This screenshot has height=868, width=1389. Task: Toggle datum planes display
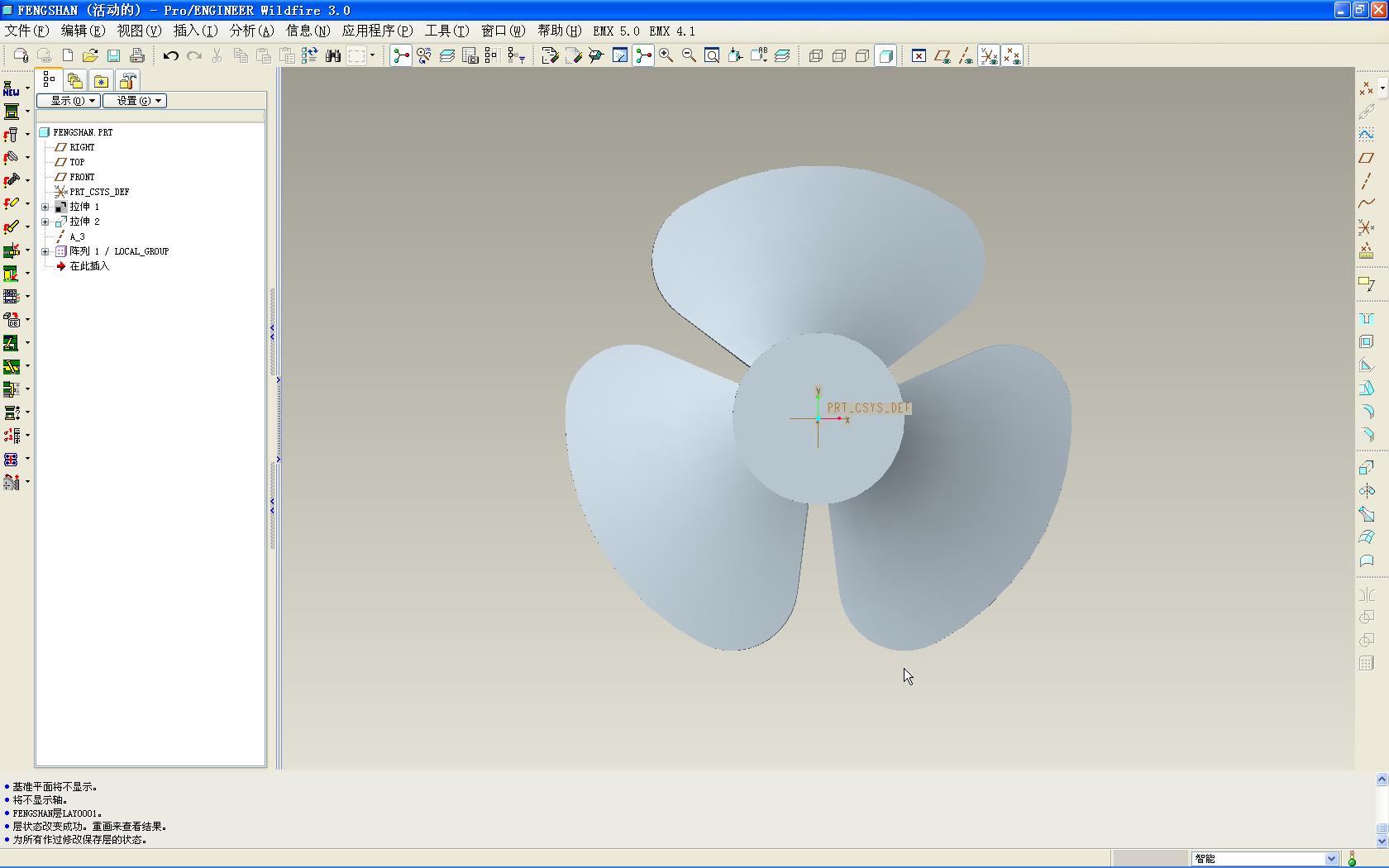(943, 55)
